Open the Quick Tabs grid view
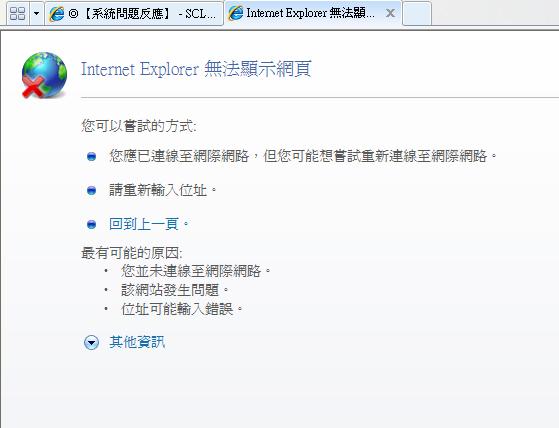Screen dimensions: 559x428 pyautogui.click(x=17, y=14)
